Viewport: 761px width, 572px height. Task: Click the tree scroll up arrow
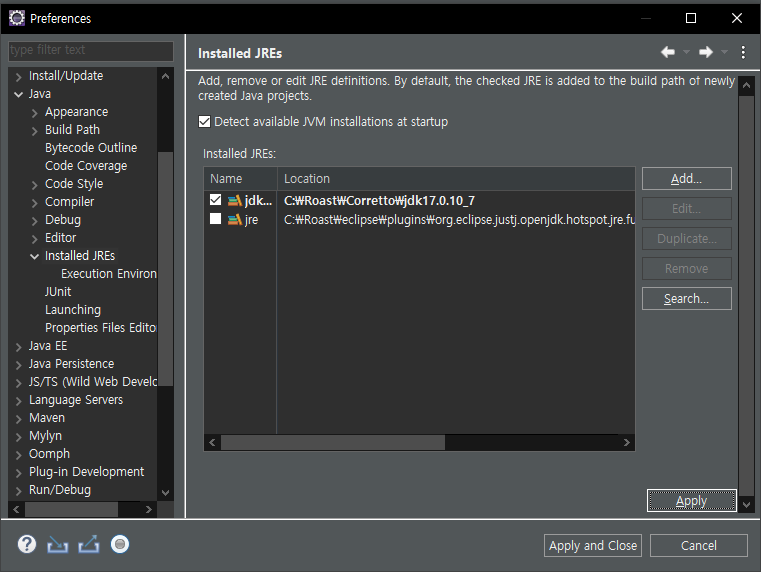click(165, 76)
